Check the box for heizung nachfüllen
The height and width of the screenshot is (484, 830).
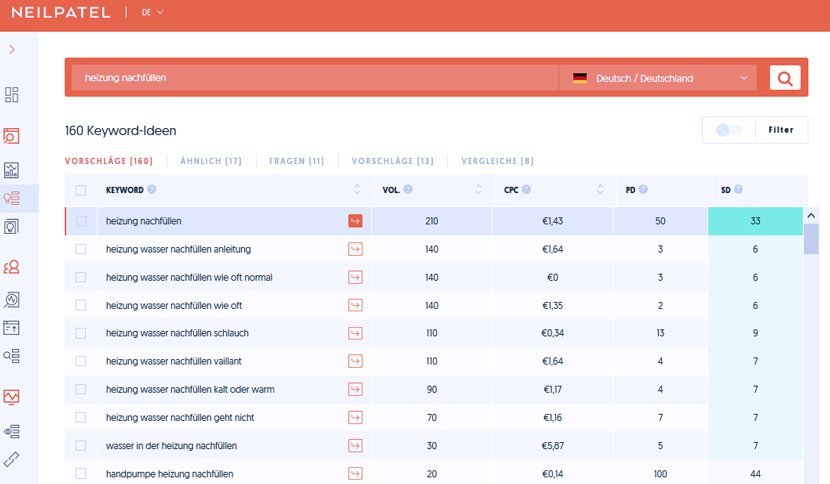80,221
